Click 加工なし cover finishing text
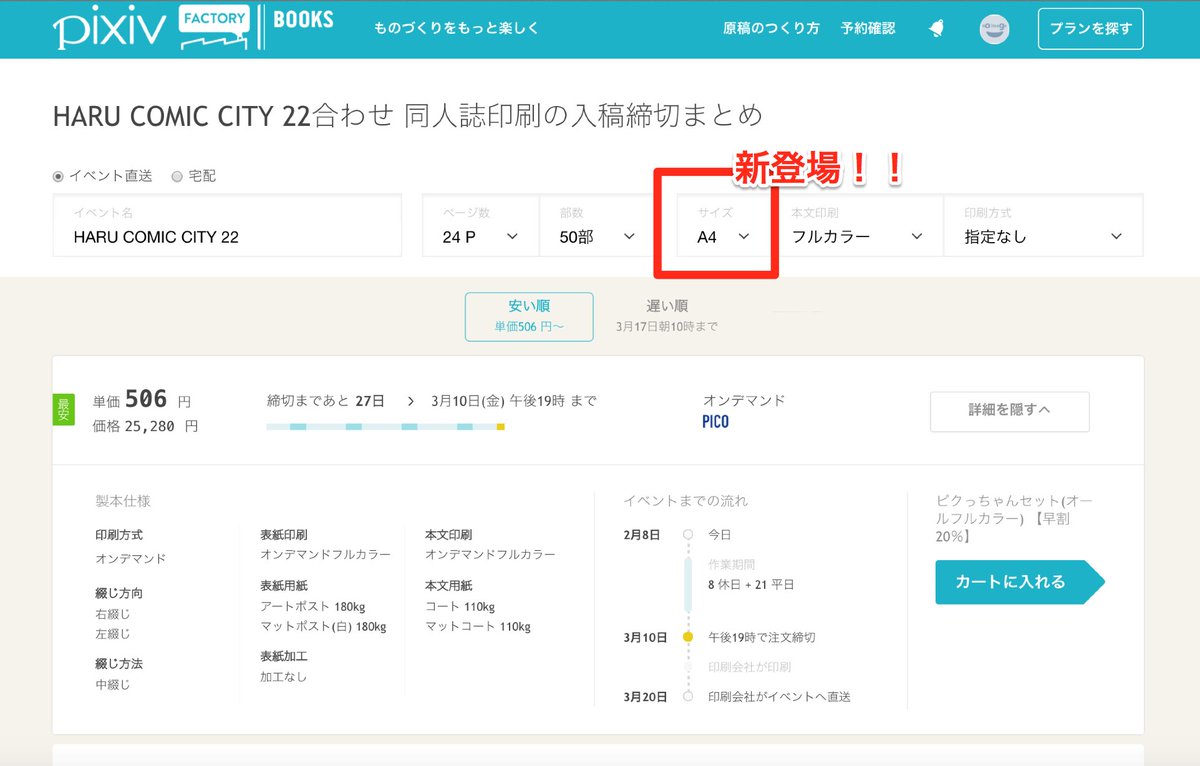1200x766 pixels. tap(284, 677)
